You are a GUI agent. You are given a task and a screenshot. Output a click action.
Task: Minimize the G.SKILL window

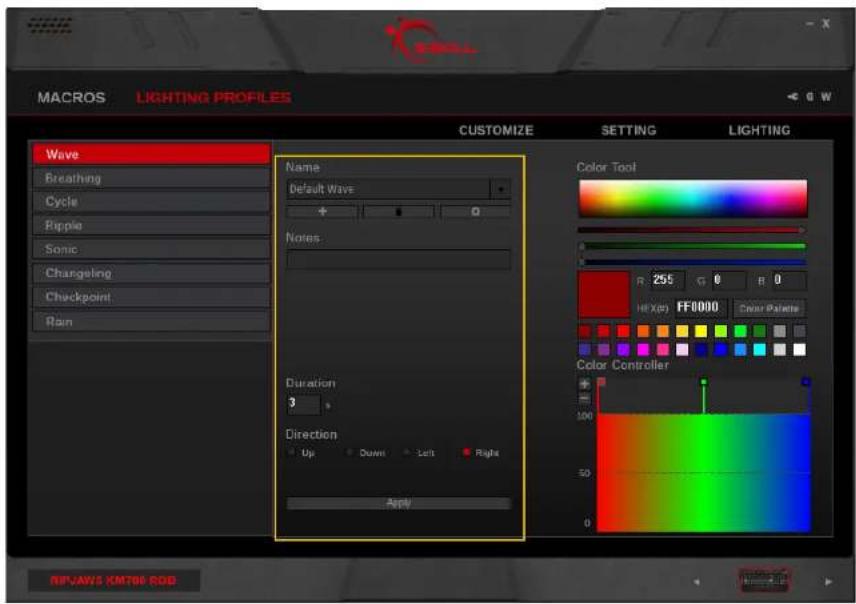tap(810, 23)
